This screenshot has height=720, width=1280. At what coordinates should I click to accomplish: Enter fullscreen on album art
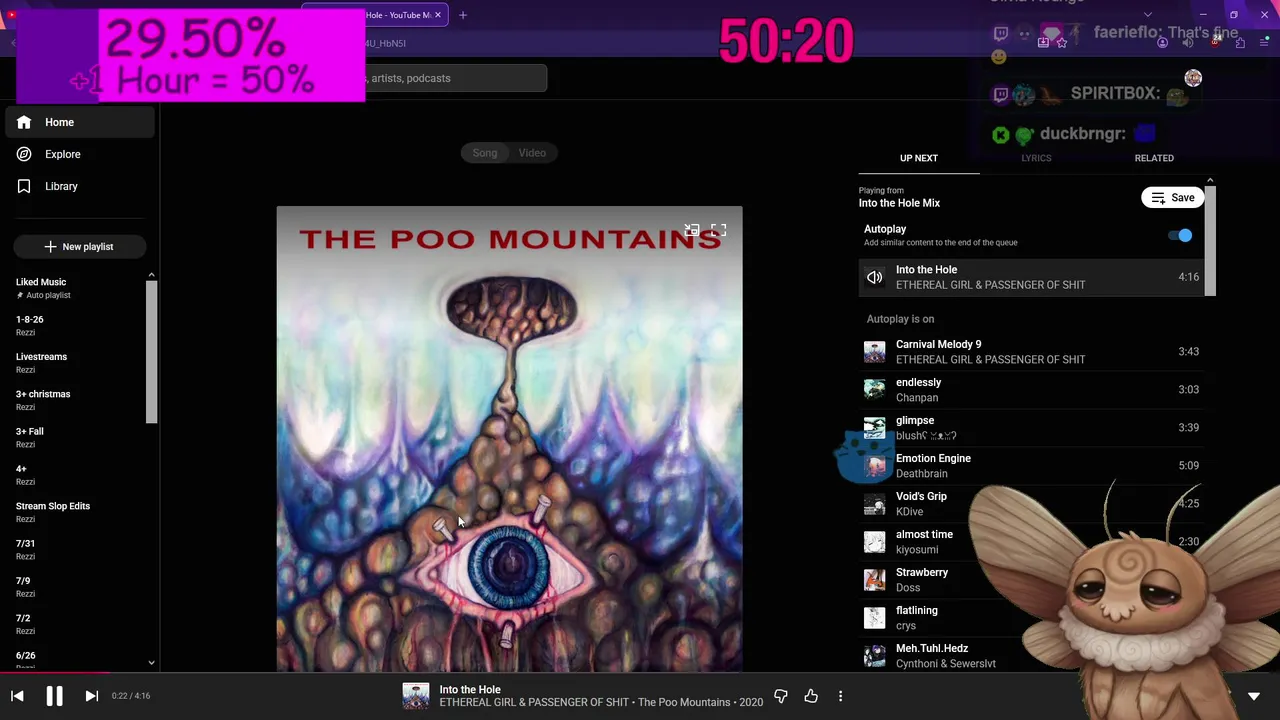[718, 231]
